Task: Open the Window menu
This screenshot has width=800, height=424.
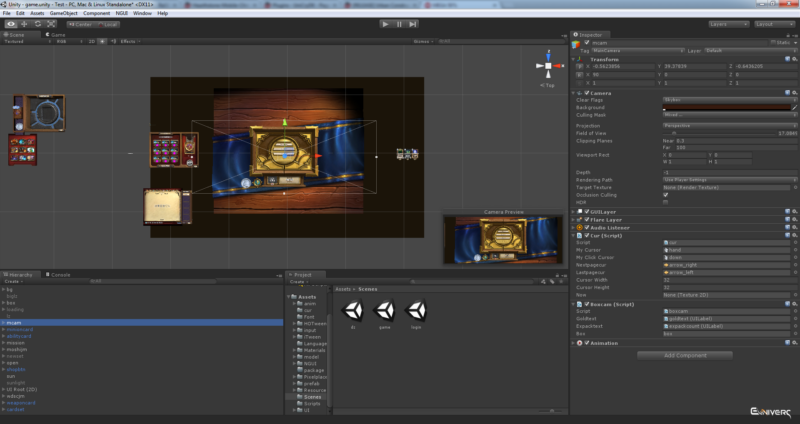Action: [142, 13]
